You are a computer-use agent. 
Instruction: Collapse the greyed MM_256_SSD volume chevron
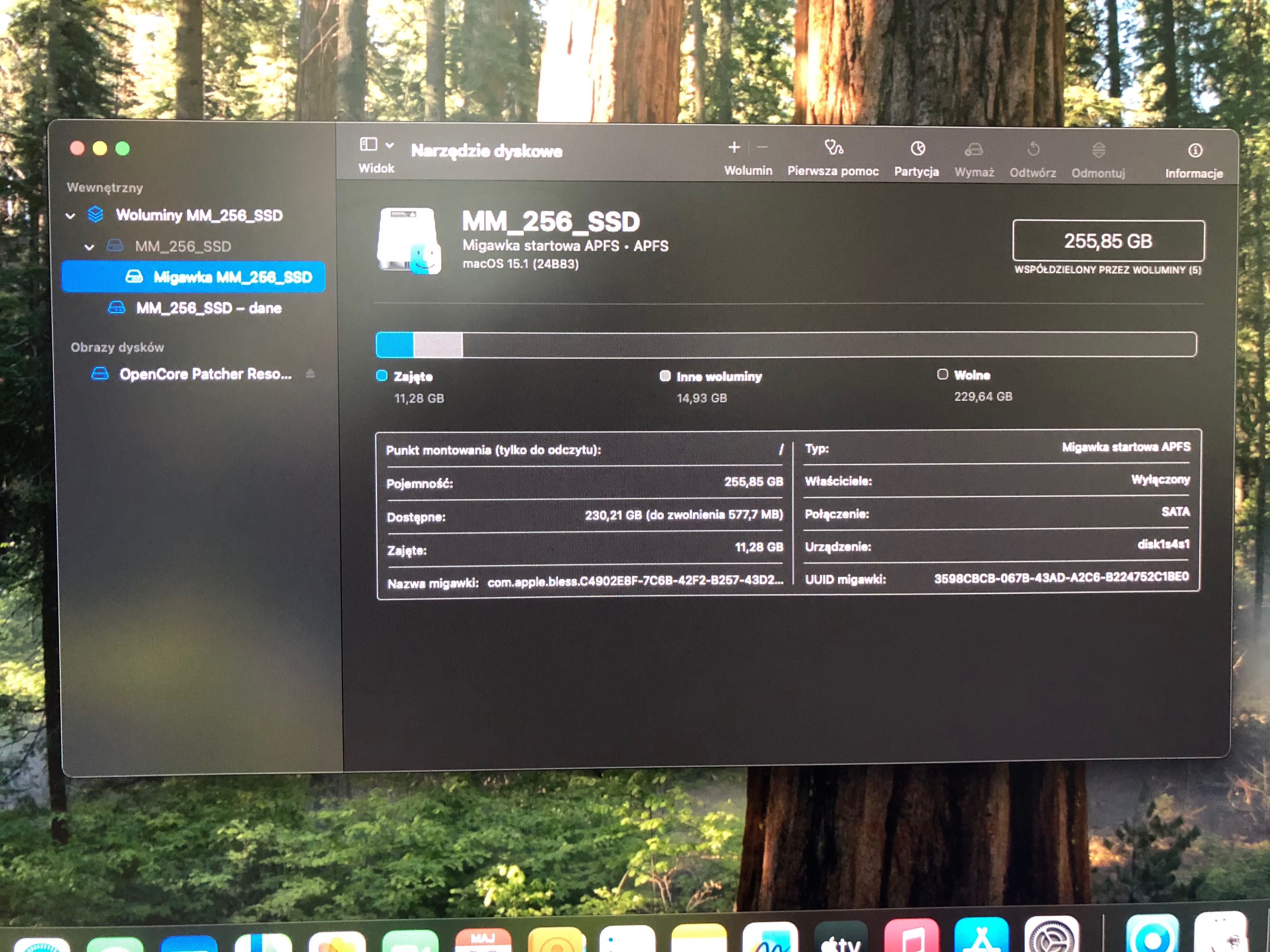coord(89,247)
